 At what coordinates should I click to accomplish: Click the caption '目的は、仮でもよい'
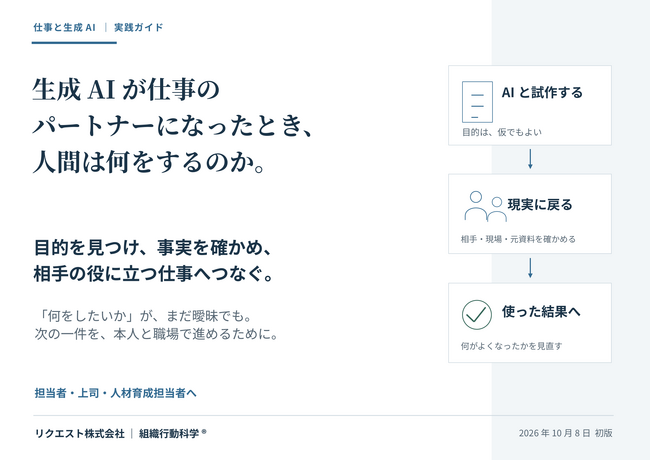[x=502, y=132]
